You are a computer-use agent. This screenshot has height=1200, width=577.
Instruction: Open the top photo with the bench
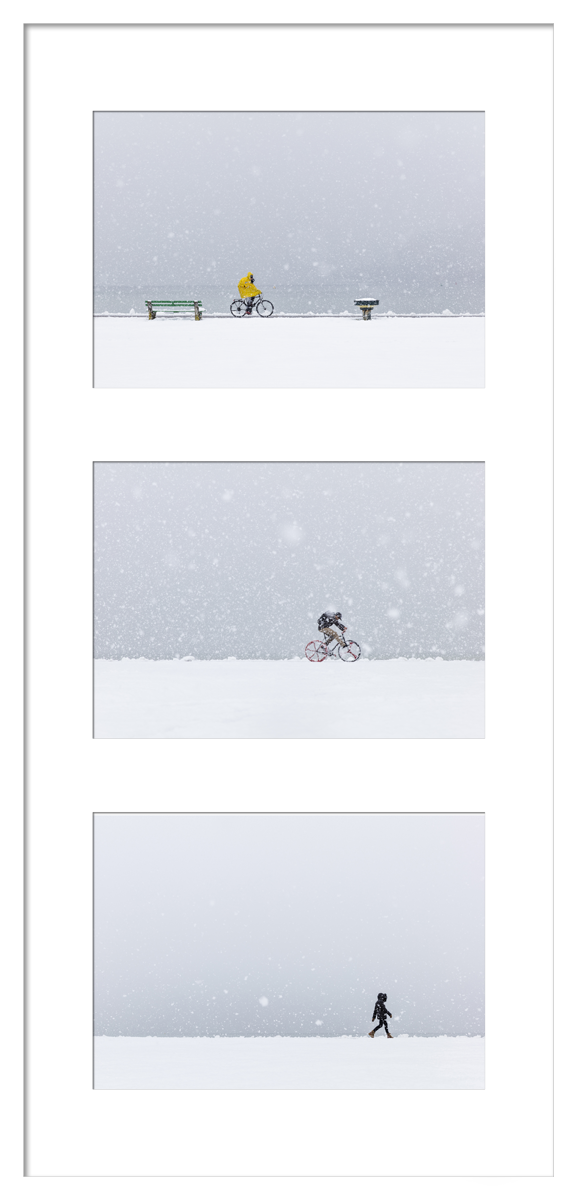point(289,249)
